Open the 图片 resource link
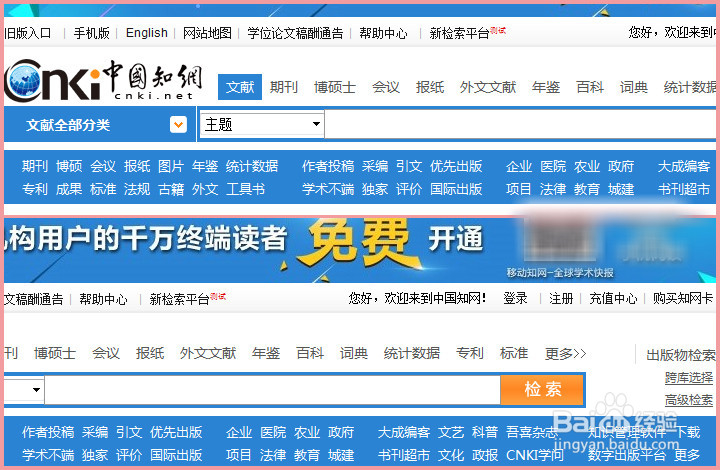The height and width of the screenshot is (470, 720). pos(171,166)
